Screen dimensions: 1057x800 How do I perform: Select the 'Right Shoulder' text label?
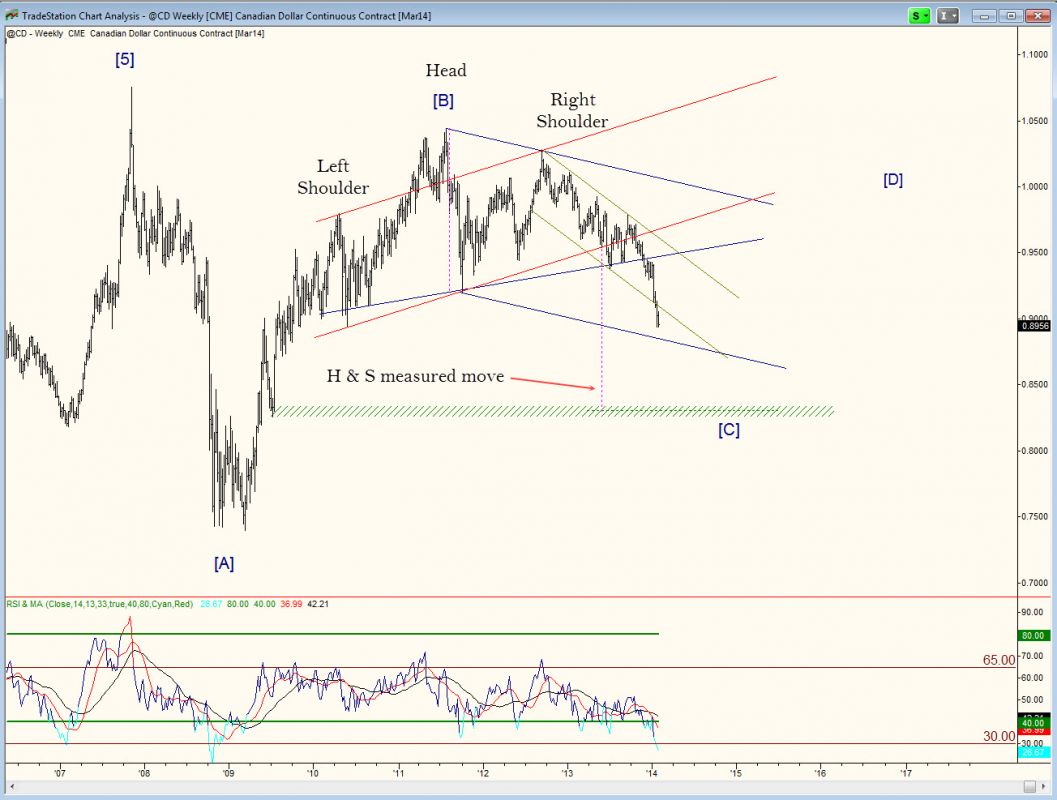pos(572,110)
